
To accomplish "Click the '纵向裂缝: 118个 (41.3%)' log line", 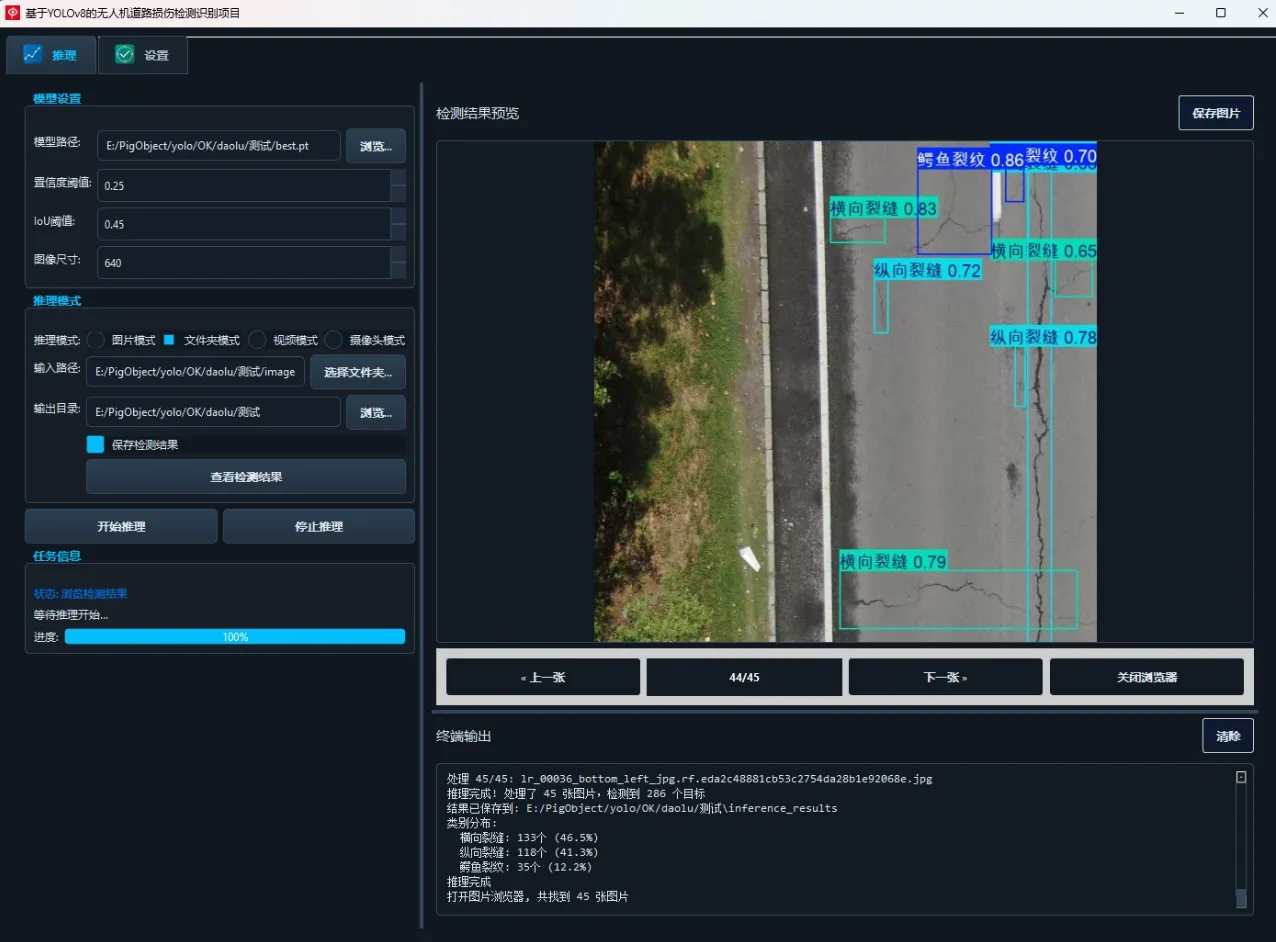I will click(x=528, y=852).
